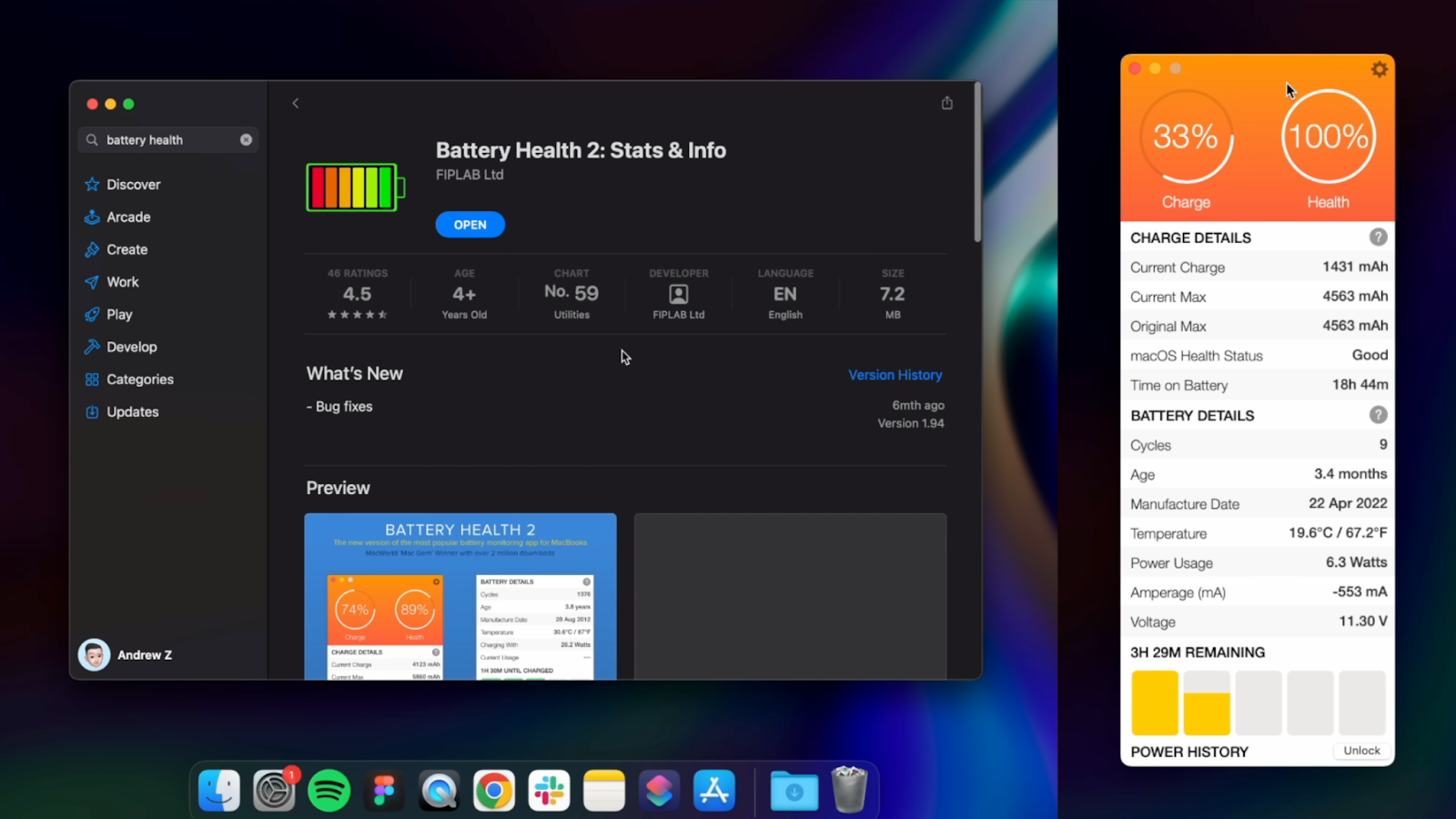Open Play section in sidebar
This screenshot has width=1456, height=819.
(119, 315)
